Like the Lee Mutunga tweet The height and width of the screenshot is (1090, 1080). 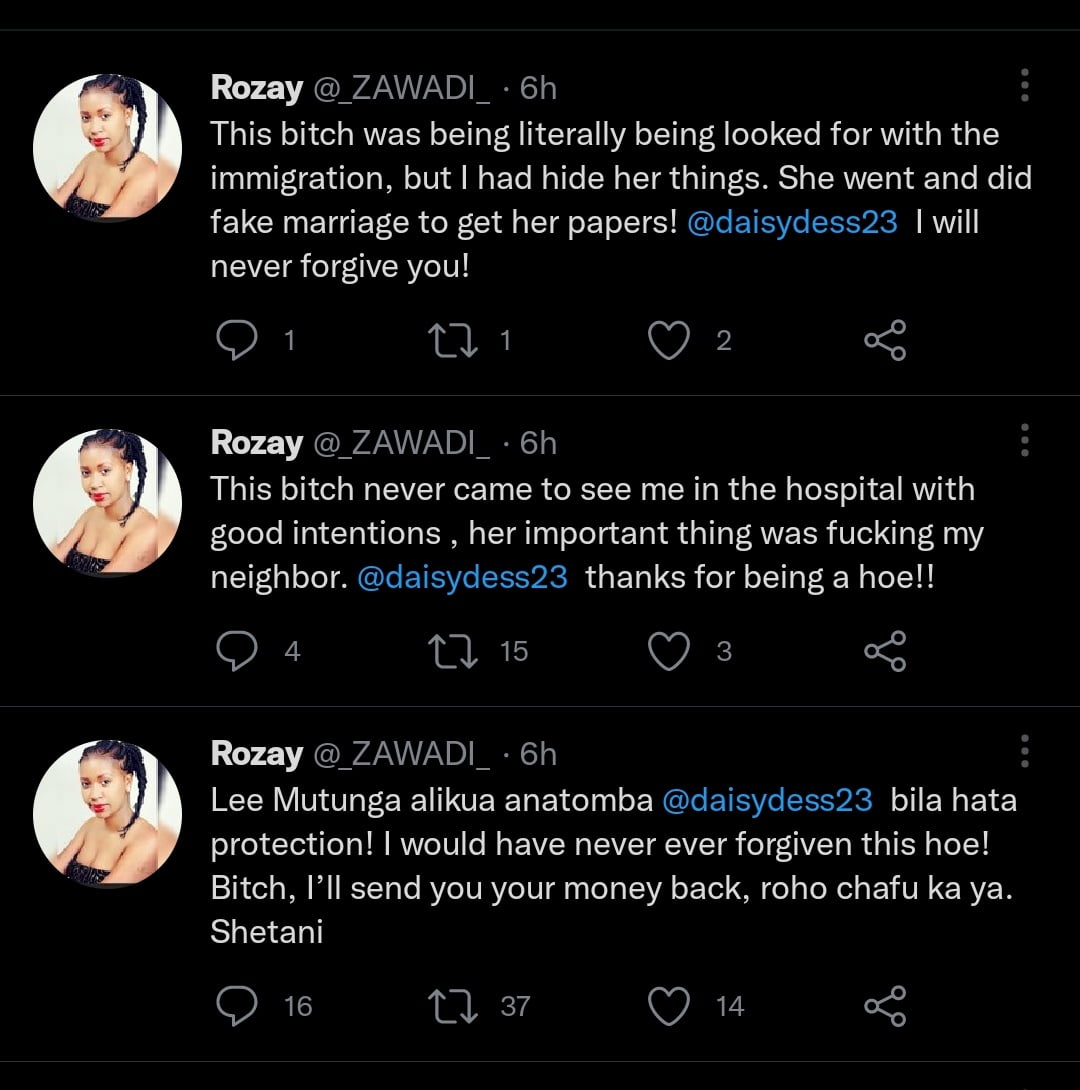(x=668, y=1006)
